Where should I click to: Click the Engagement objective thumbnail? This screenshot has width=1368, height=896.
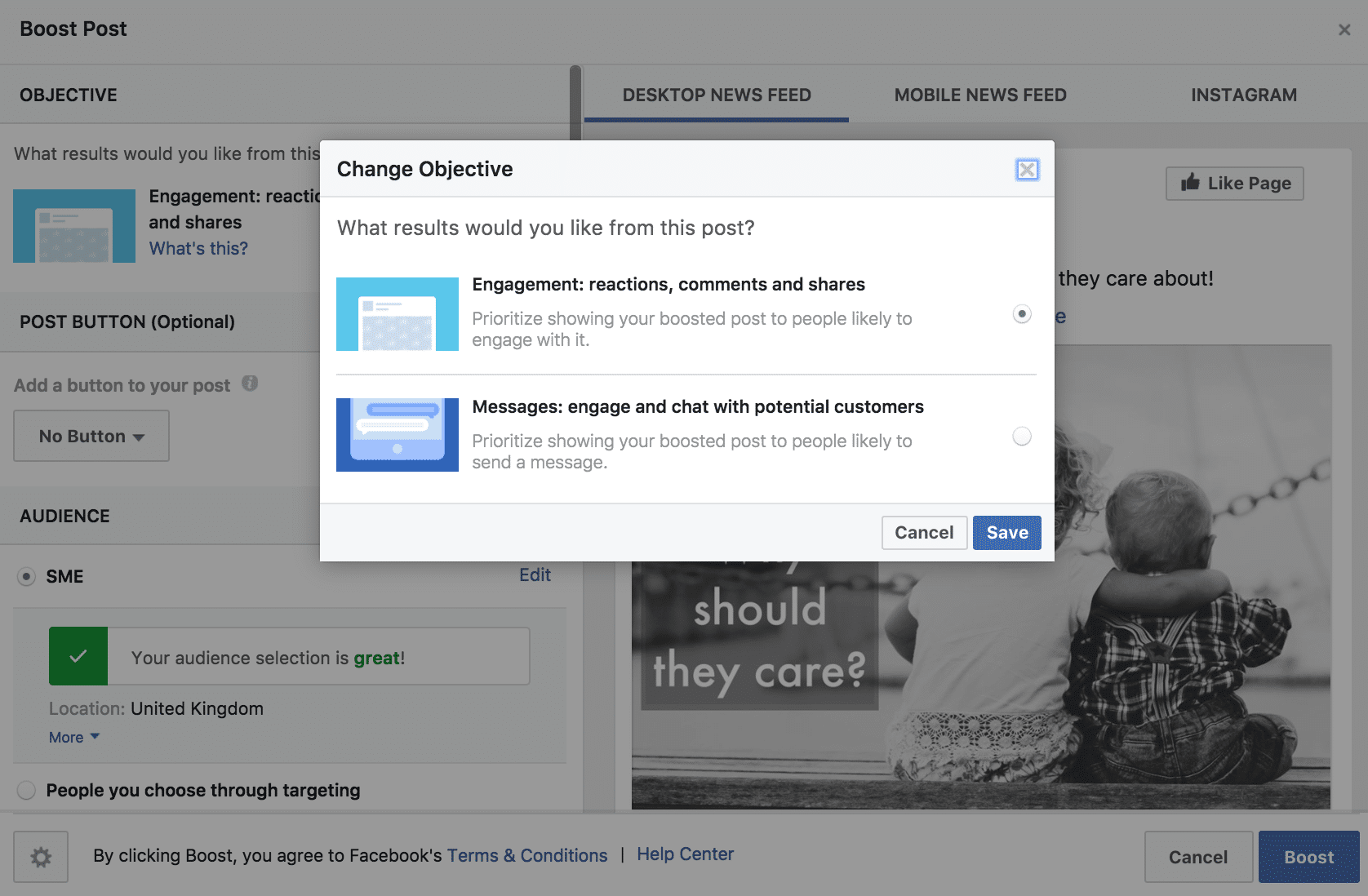coord(398,314)
